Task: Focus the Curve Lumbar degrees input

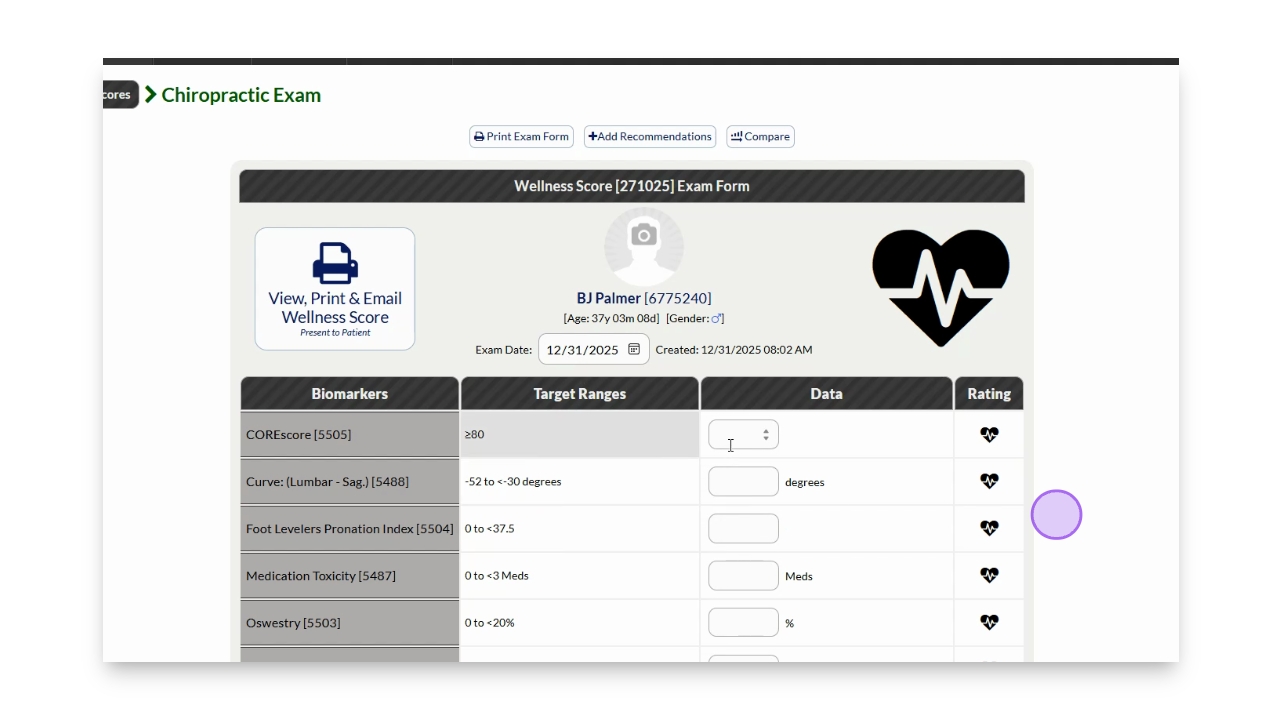Action: pos(743,482)
